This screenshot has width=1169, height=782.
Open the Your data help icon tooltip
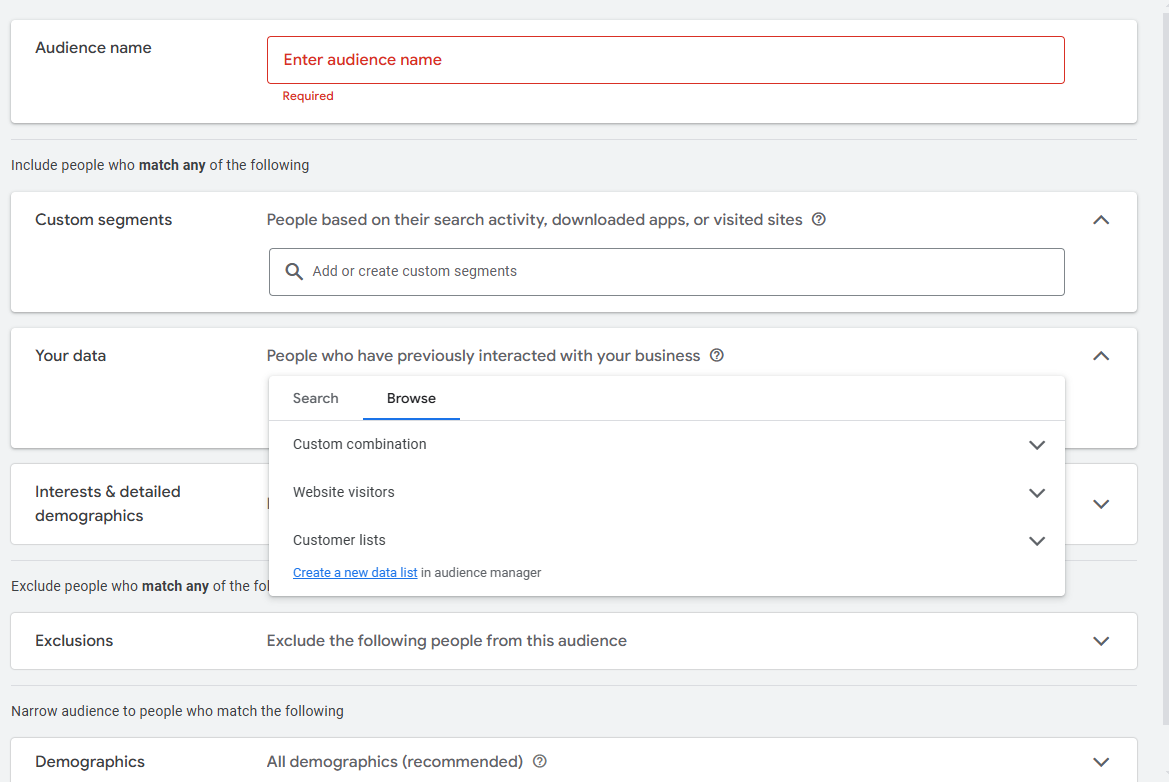point(717,355)
